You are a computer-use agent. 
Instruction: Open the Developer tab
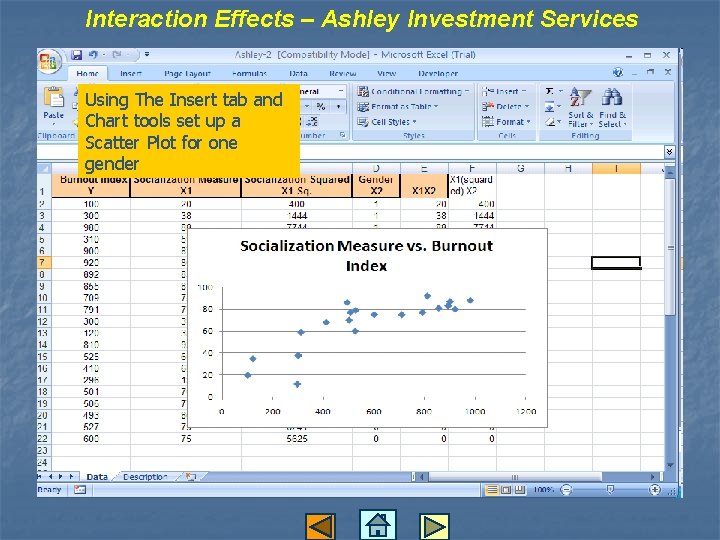[x=438, y=73]
